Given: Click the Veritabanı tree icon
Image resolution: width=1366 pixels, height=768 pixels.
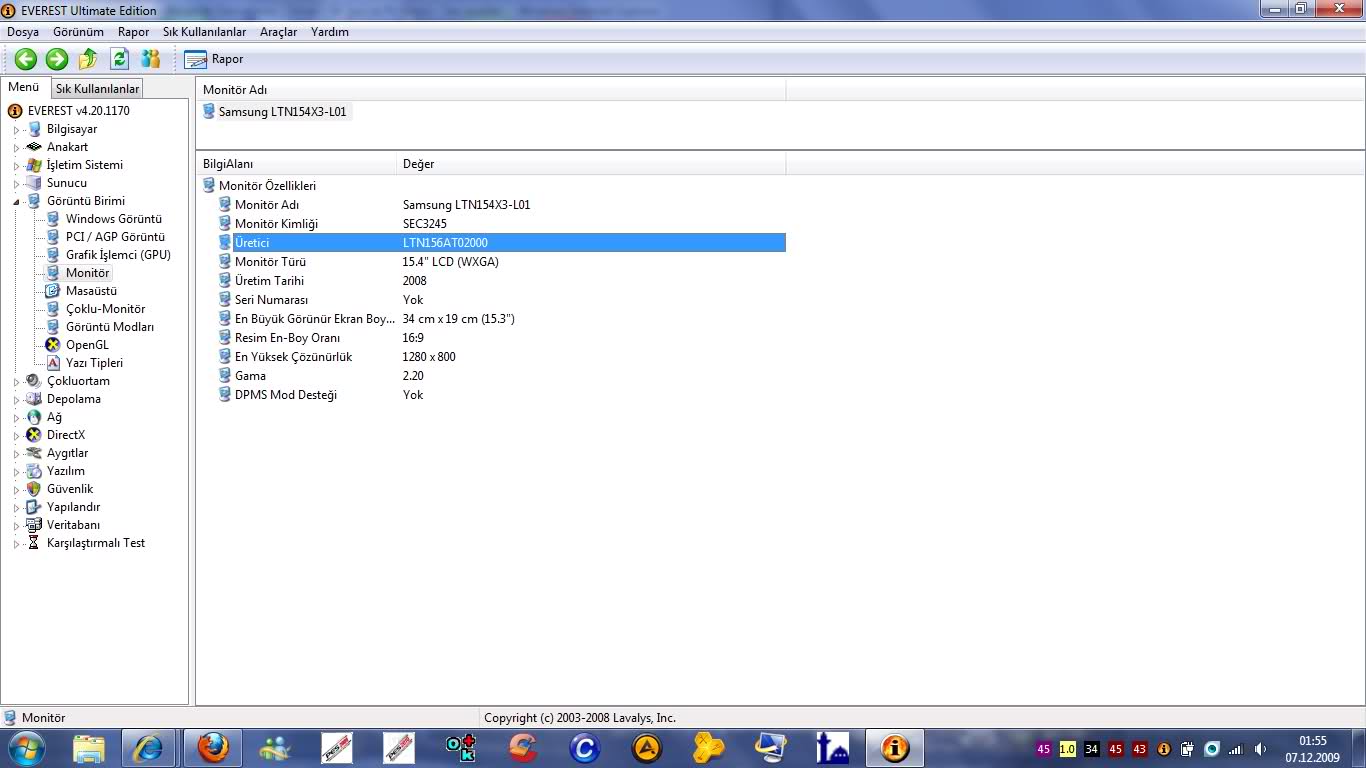Looking at the screenshot, I should 34,525.
